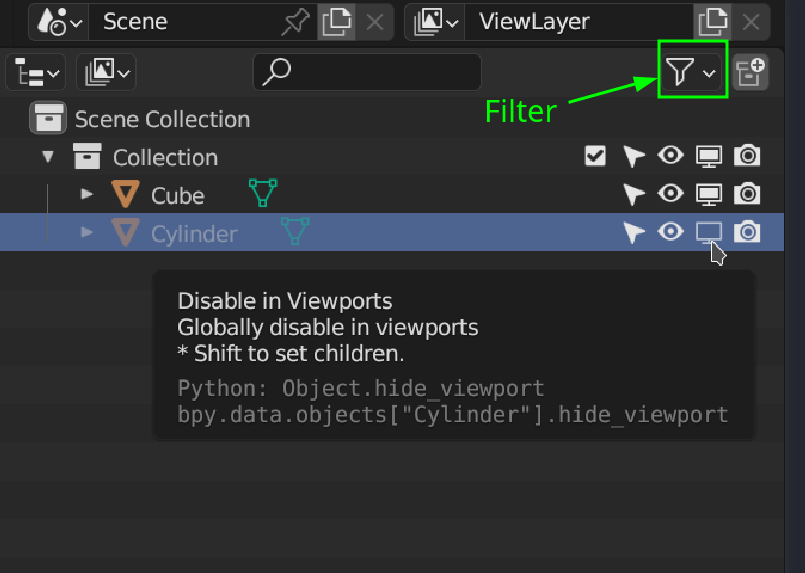Disable Cube render camera icon
The image size is (805, 573).
point(747,194)
